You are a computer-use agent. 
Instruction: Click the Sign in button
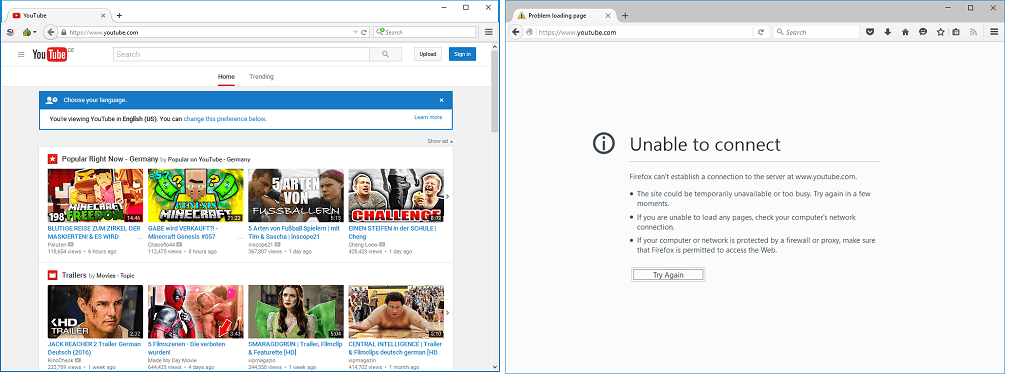tap(463, 54)
